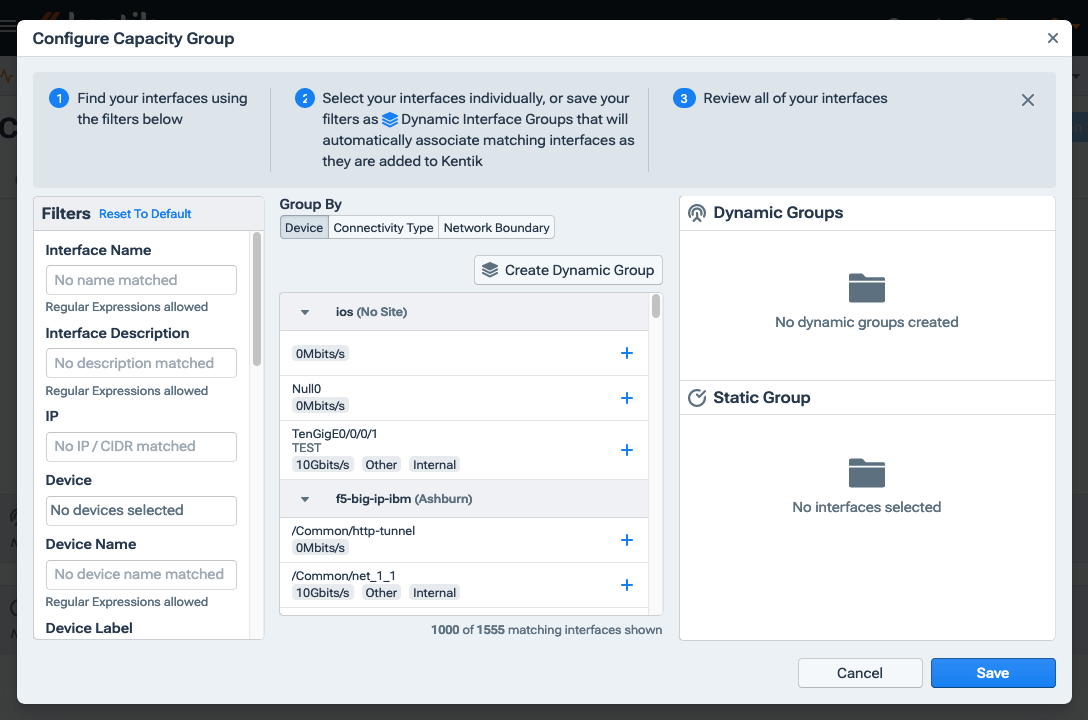
Task: Add /Common/net_1_1 using the plus icon
Action: tap(627, 584)
